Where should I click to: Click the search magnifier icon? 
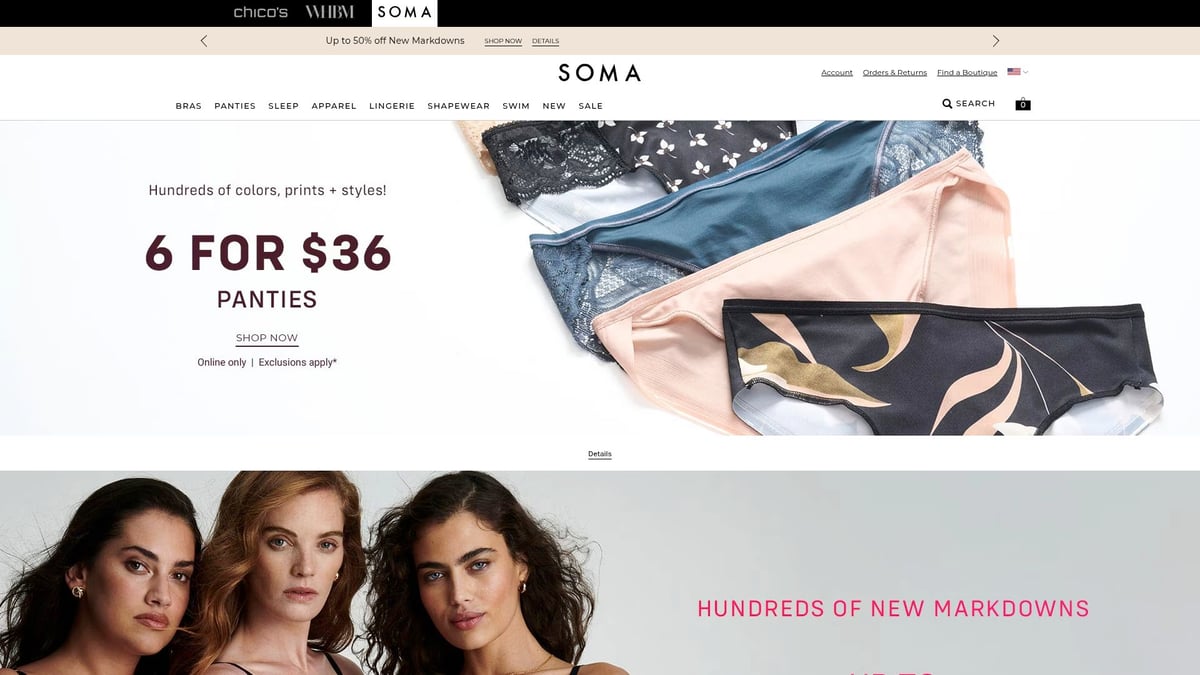[947, 104]
